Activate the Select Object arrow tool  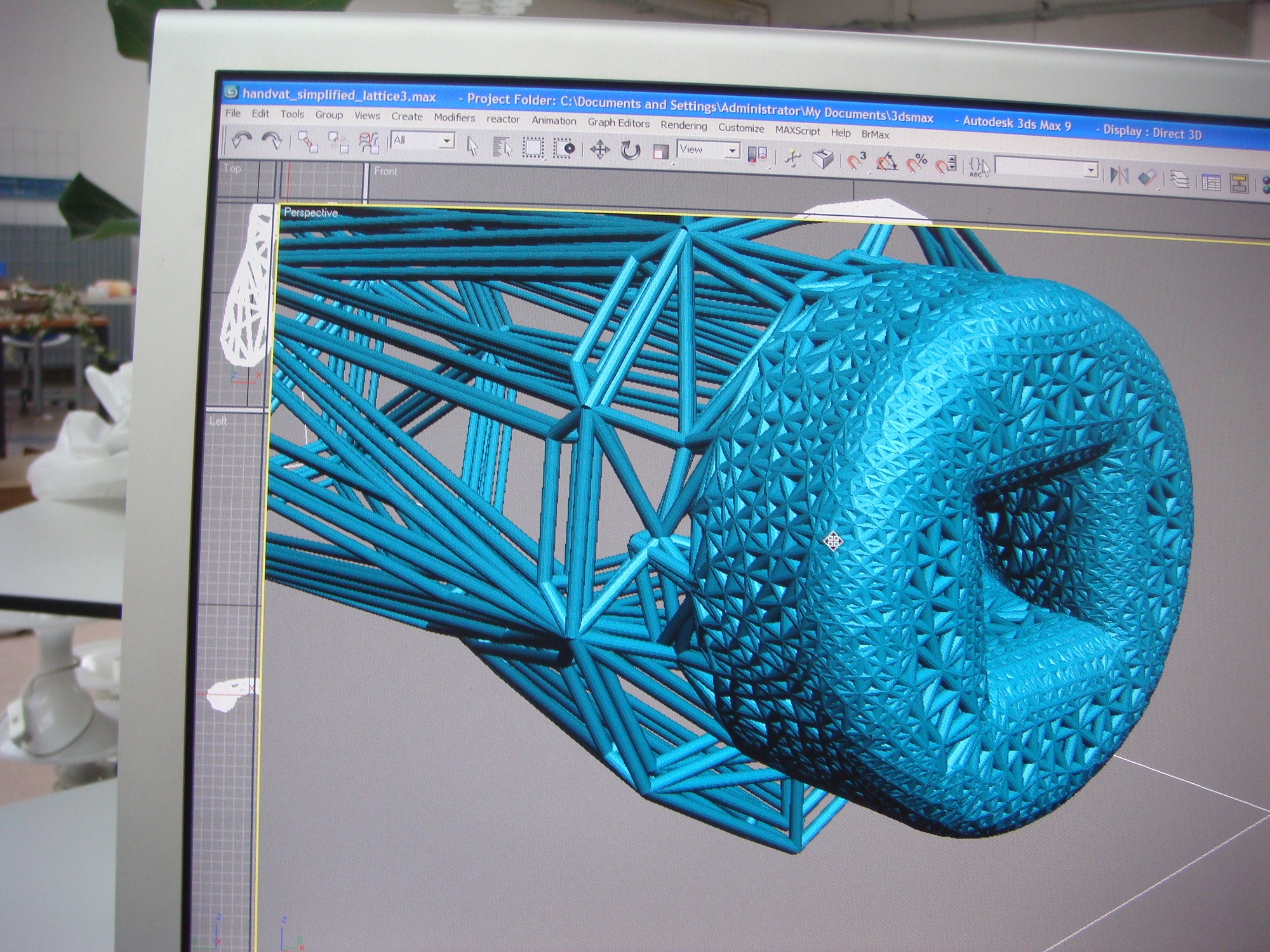pyautogui.click(x=472, y=146)
